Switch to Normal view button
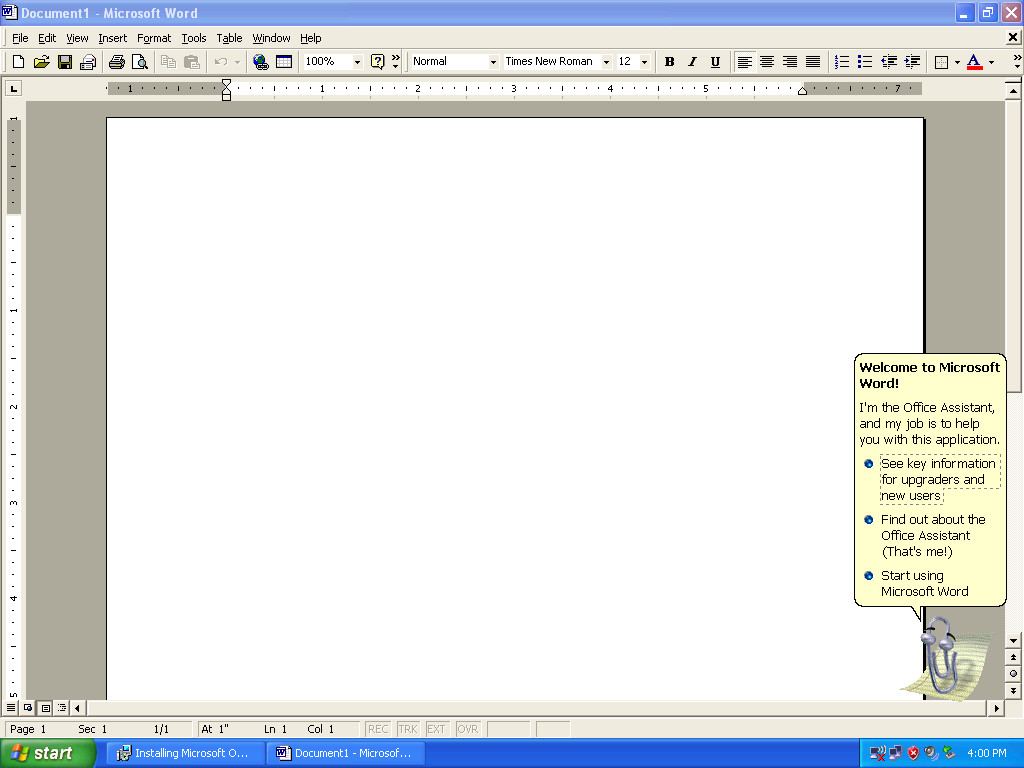This screenshot has height=768, width=1024. pyautogui.click(x=11, y=707)
